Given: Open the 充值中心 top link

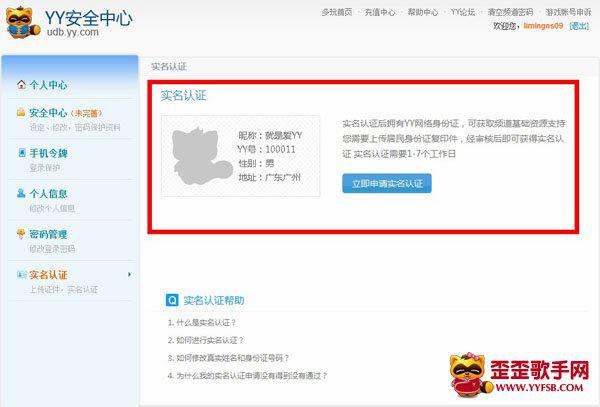Looking at the screenshot, I should coord(380,12).
